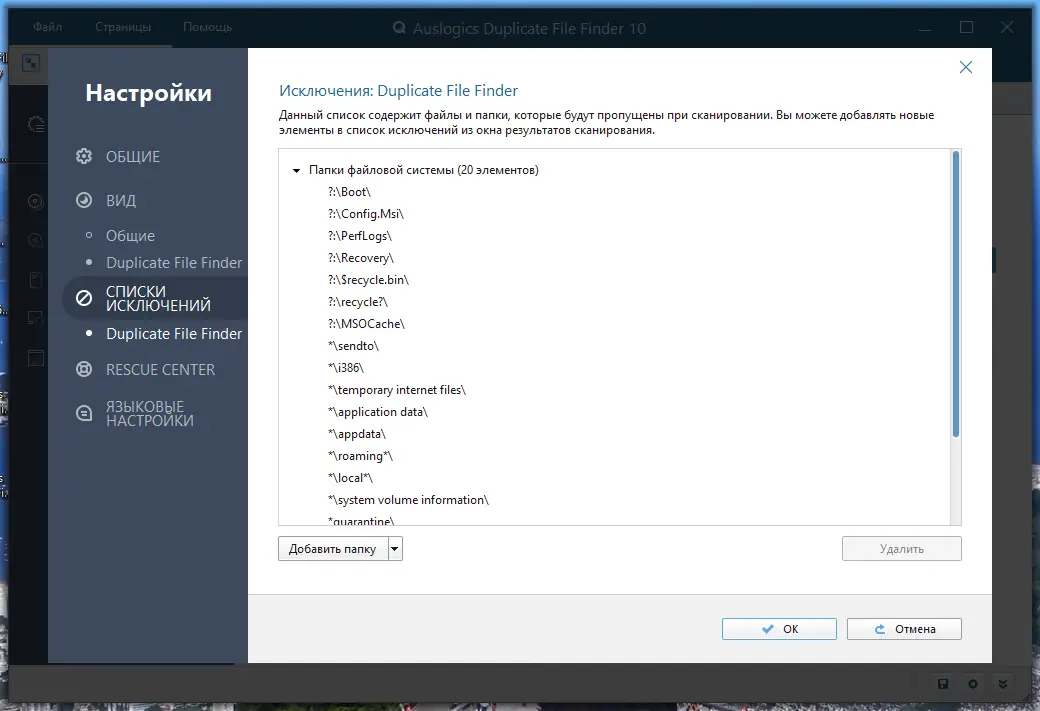
Task: Select СПИСКИ ИСКЛЮЧЕНИЙ section
Action: pyautogui.click(x=158, y=298)
